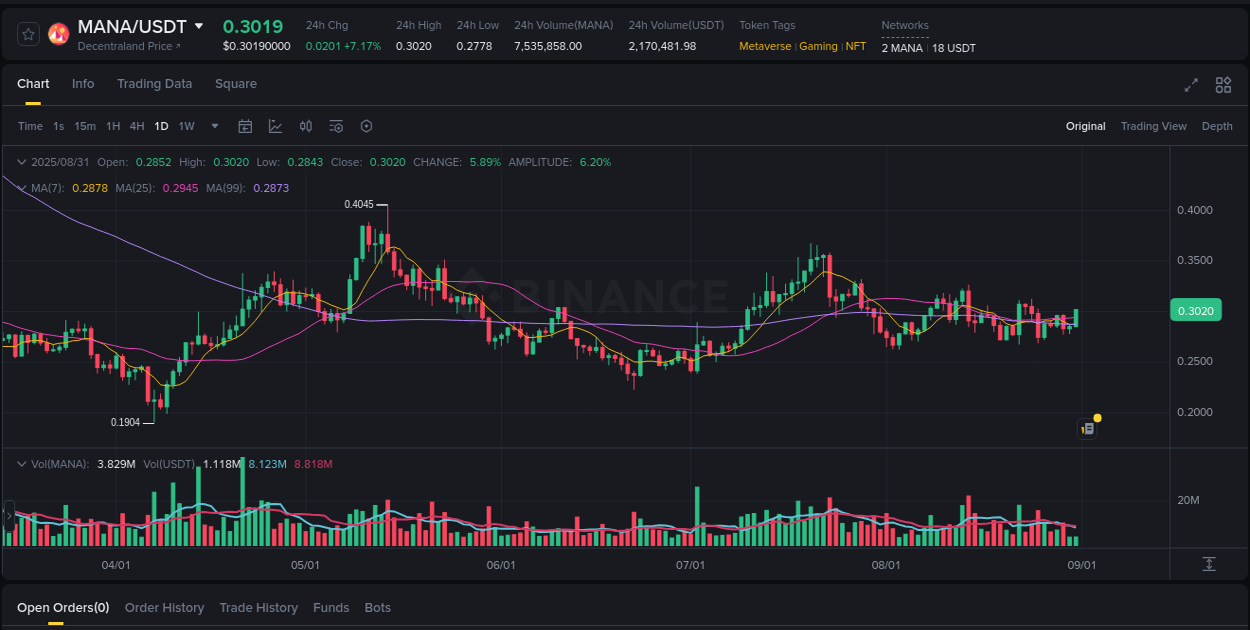Click the order info icon on the chart
Viewport: 1250px width, 630px height.
(1087, 427)
